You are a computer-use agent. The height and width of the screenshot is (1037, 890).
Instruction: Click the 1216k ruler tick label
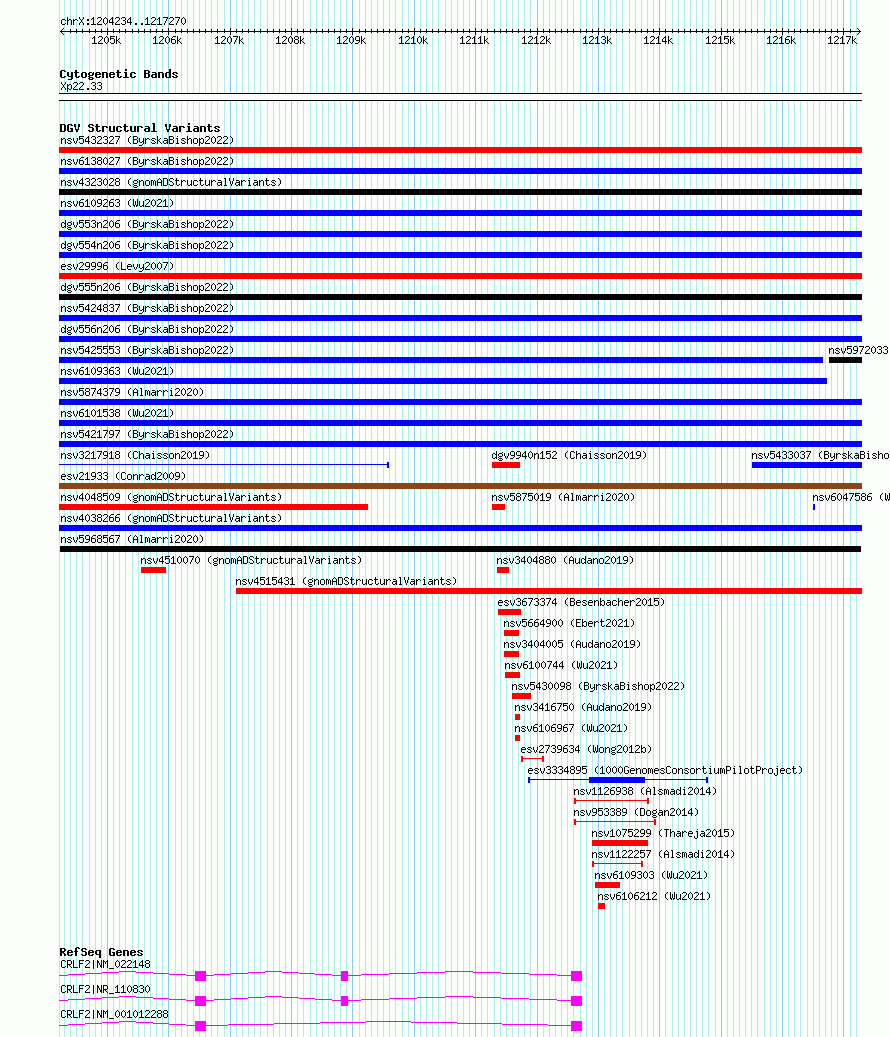(781, 40)
